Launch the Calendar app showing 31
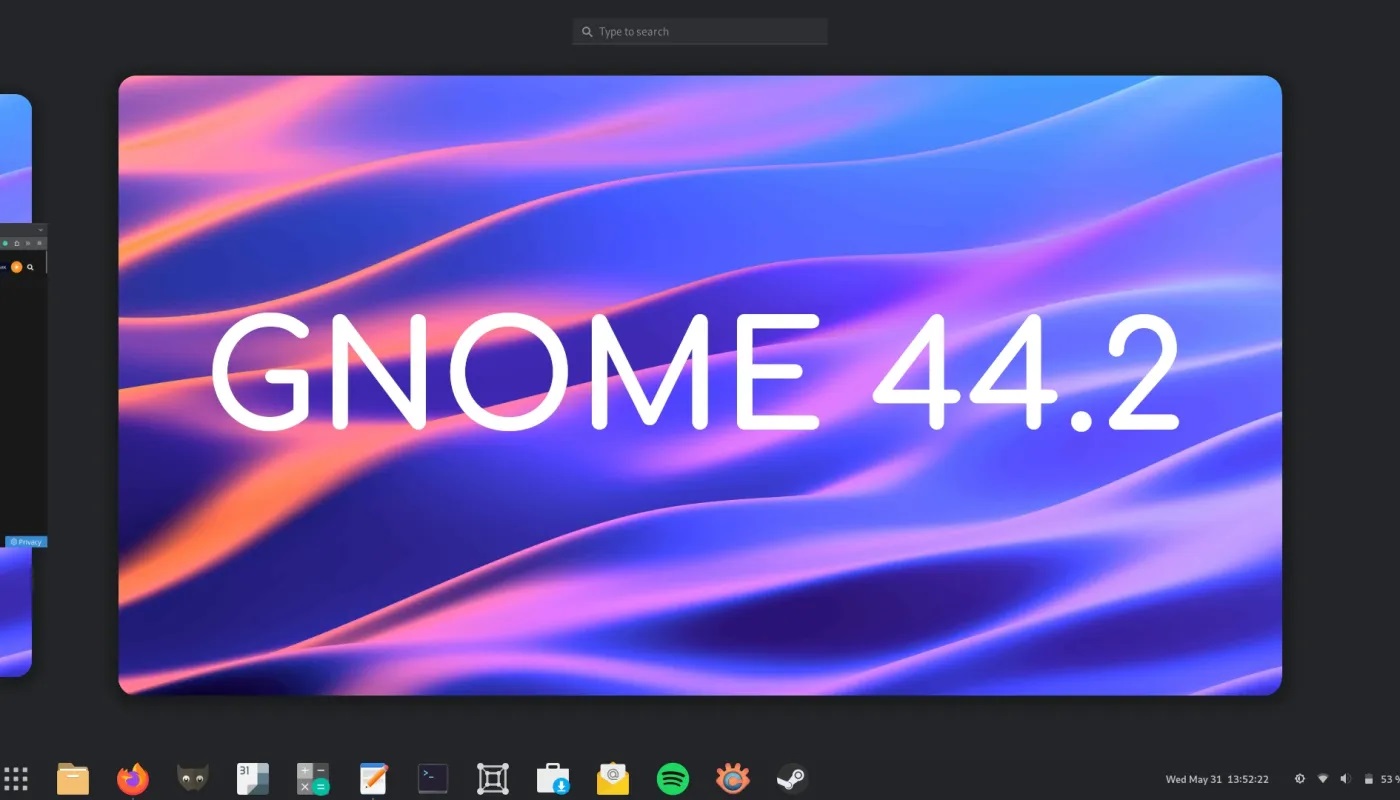 click(x=252, y=778)
